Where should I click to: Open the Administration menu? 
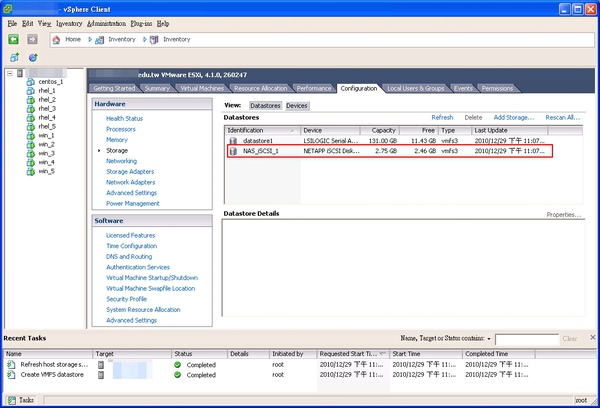pos(106,24)
